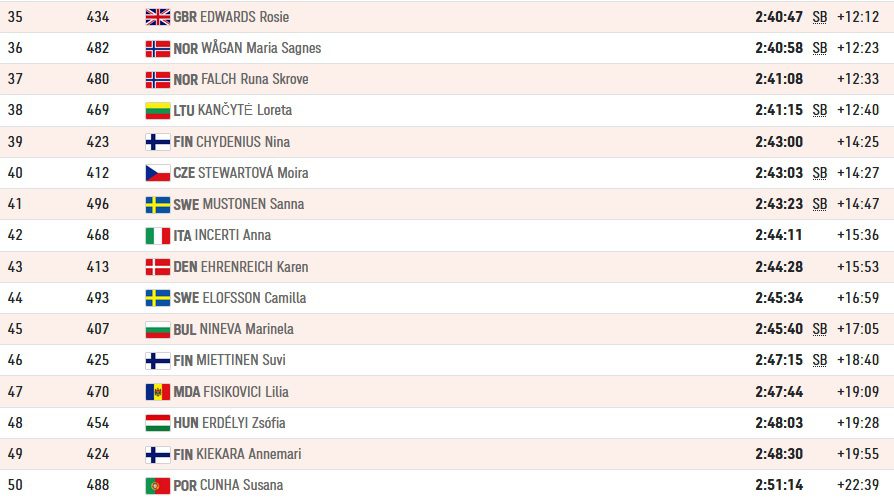Open athlete name FALCH Runa Skrove

[x=255, y=79]
